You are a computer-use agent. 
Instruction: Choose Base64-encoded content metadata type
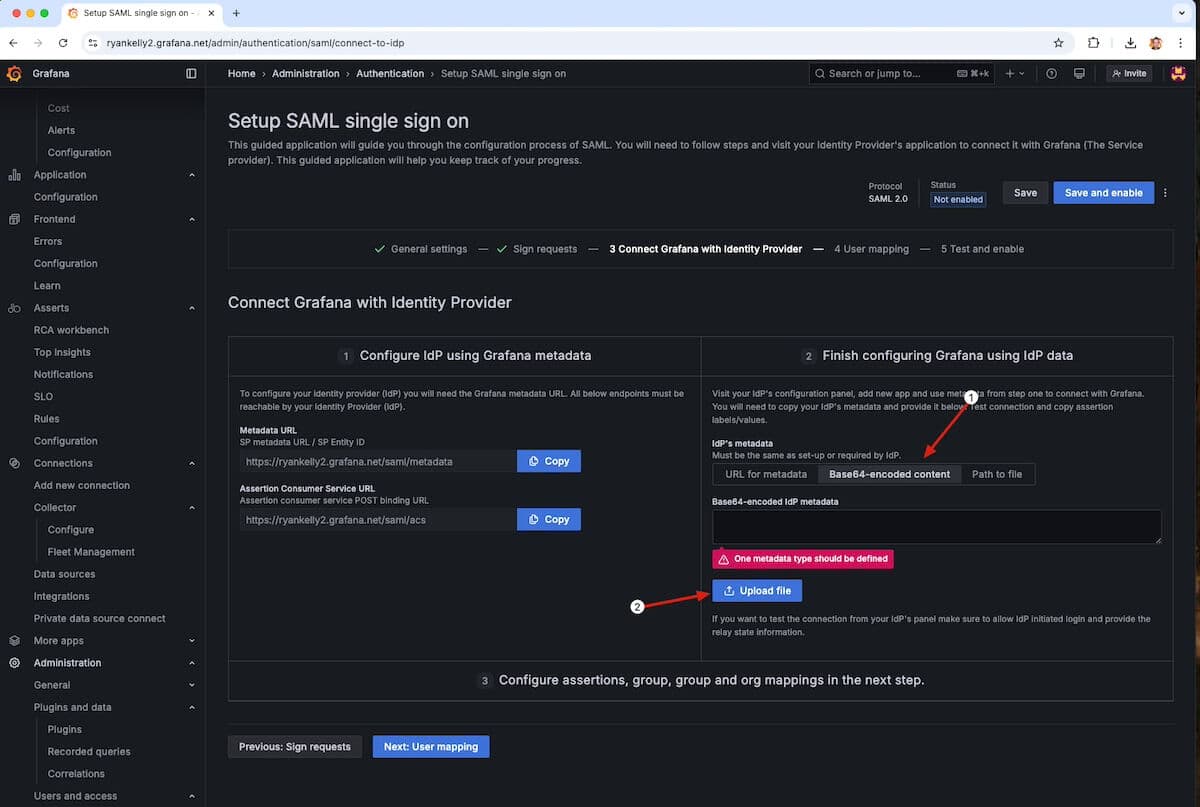click(x=889, y=474)
